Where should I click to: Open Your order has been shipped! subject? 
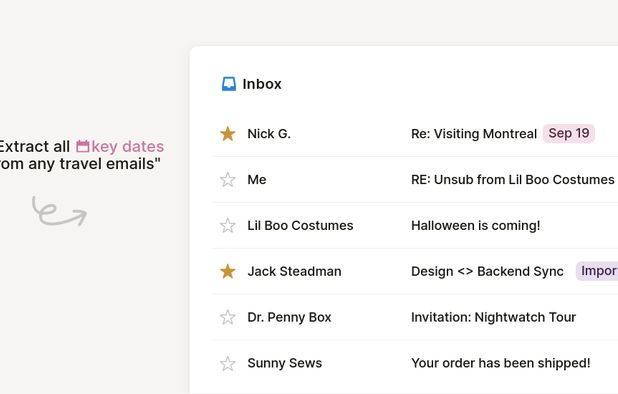(501, 363)
